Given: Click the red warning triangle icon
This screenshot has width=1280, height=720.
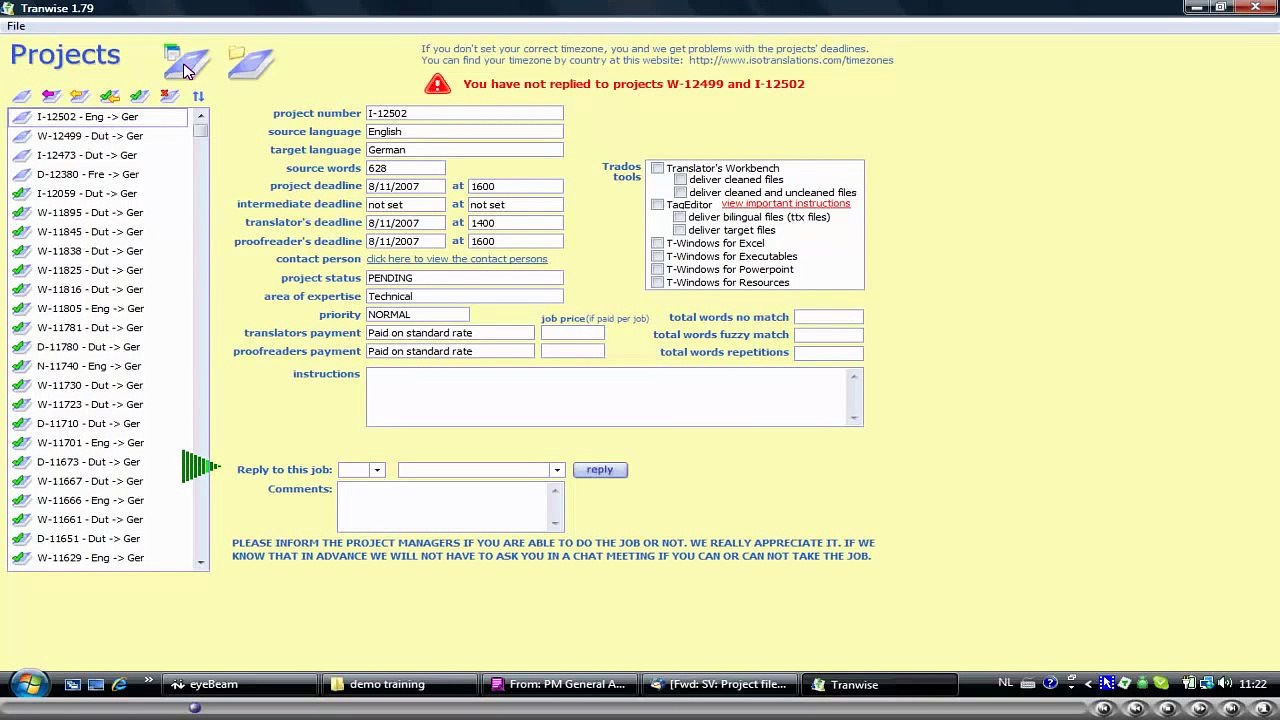Looking at the screenshot, I should tap(437, 84).
